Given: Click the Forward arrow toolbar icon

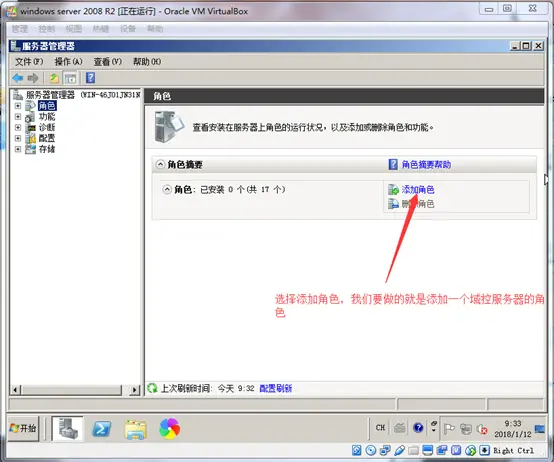Looking at the screenshot, I should (33, 78).
